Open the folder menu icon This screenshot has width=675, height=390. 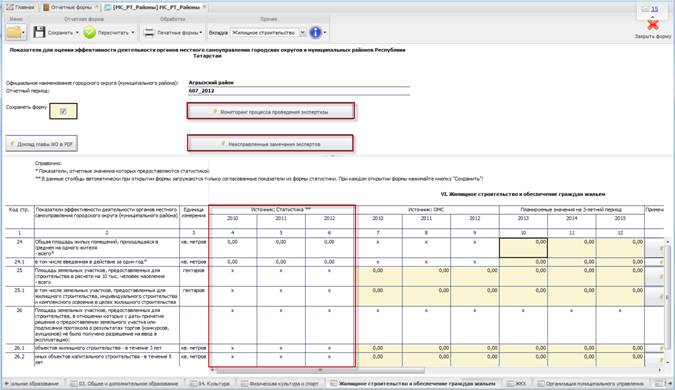[x=14, y=32]
